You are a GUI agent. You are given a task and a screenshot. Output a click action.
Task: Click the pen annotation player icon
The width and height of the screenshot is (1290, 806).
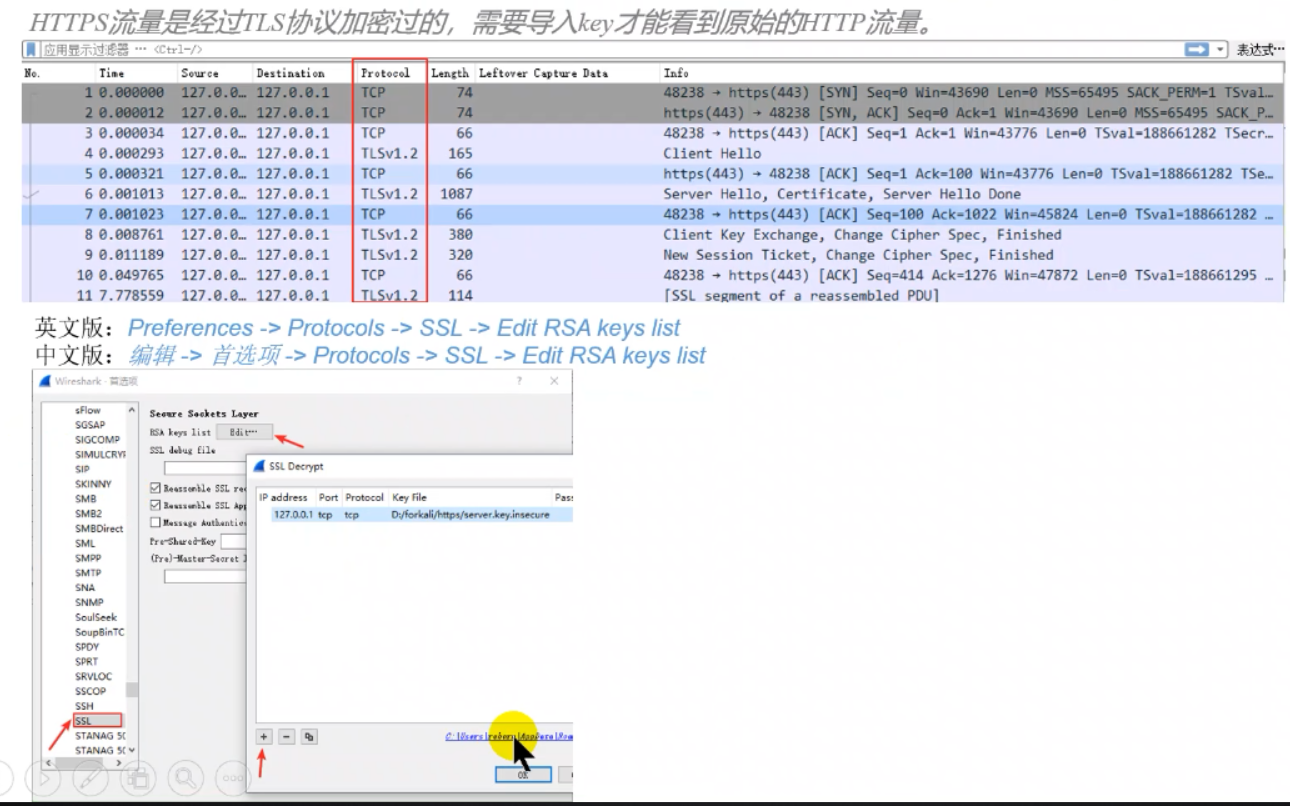coord(90,778)
